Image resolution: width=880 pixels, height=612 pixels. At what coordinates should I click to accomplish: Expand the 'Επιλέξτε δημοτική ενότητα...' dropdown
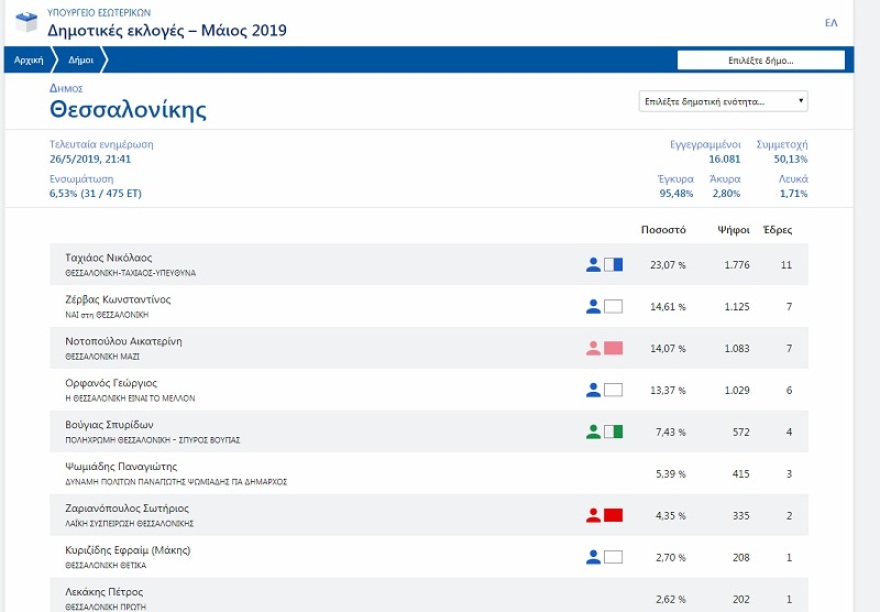point(723,101)
